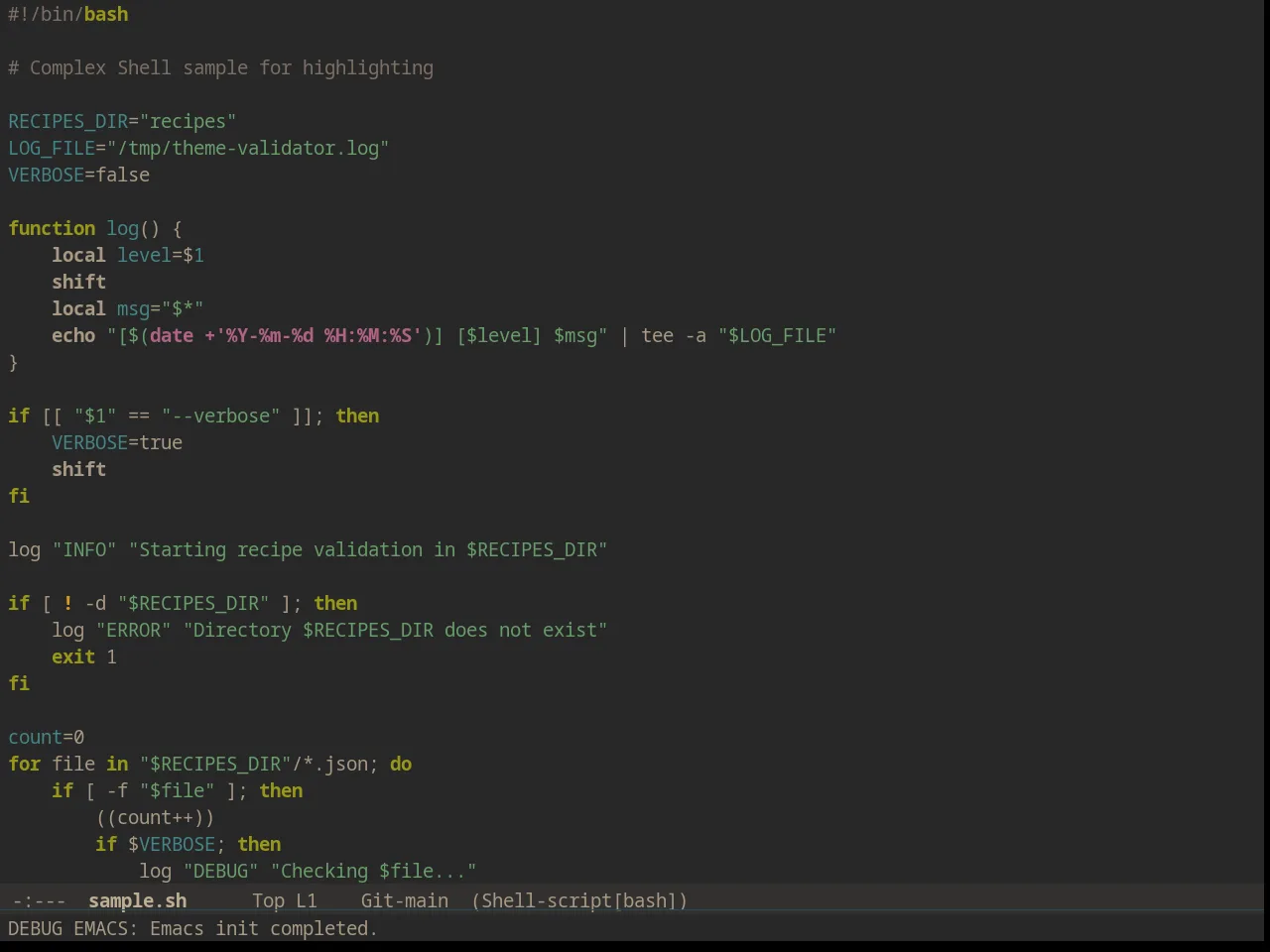This screenshot has width=1270, height=952.
Task: Click the ((count++)) arithmetic expression
Action: 155,817
